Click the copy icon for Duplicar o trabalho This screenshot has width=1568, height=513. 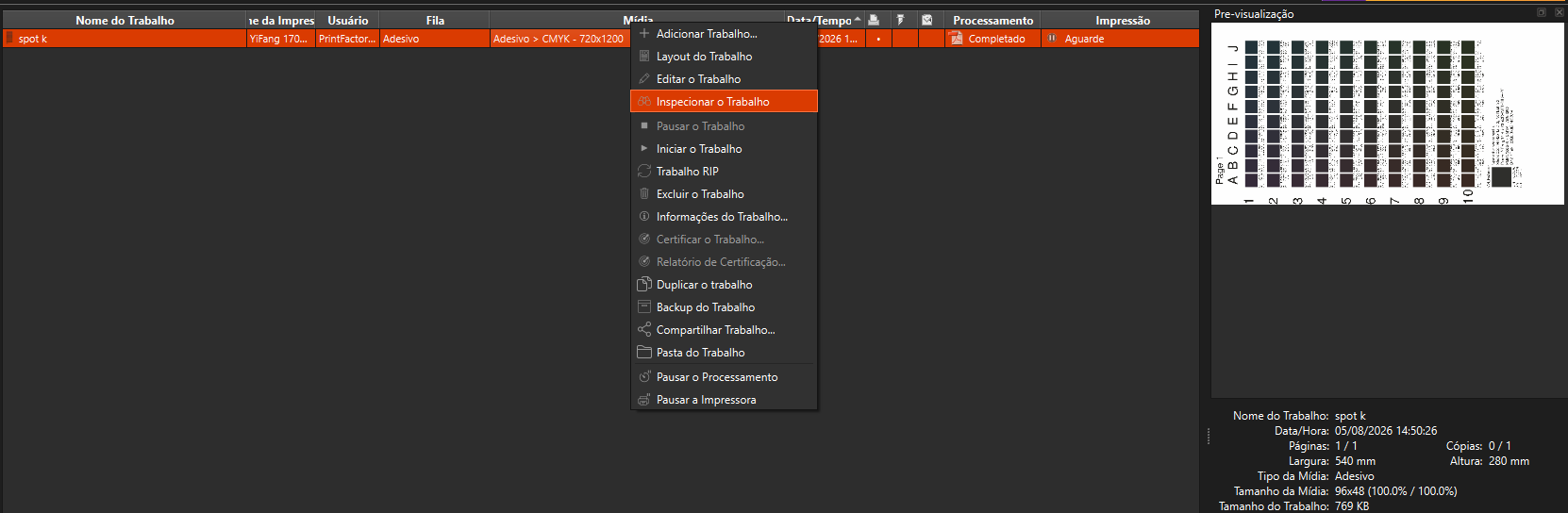point(644,285)
